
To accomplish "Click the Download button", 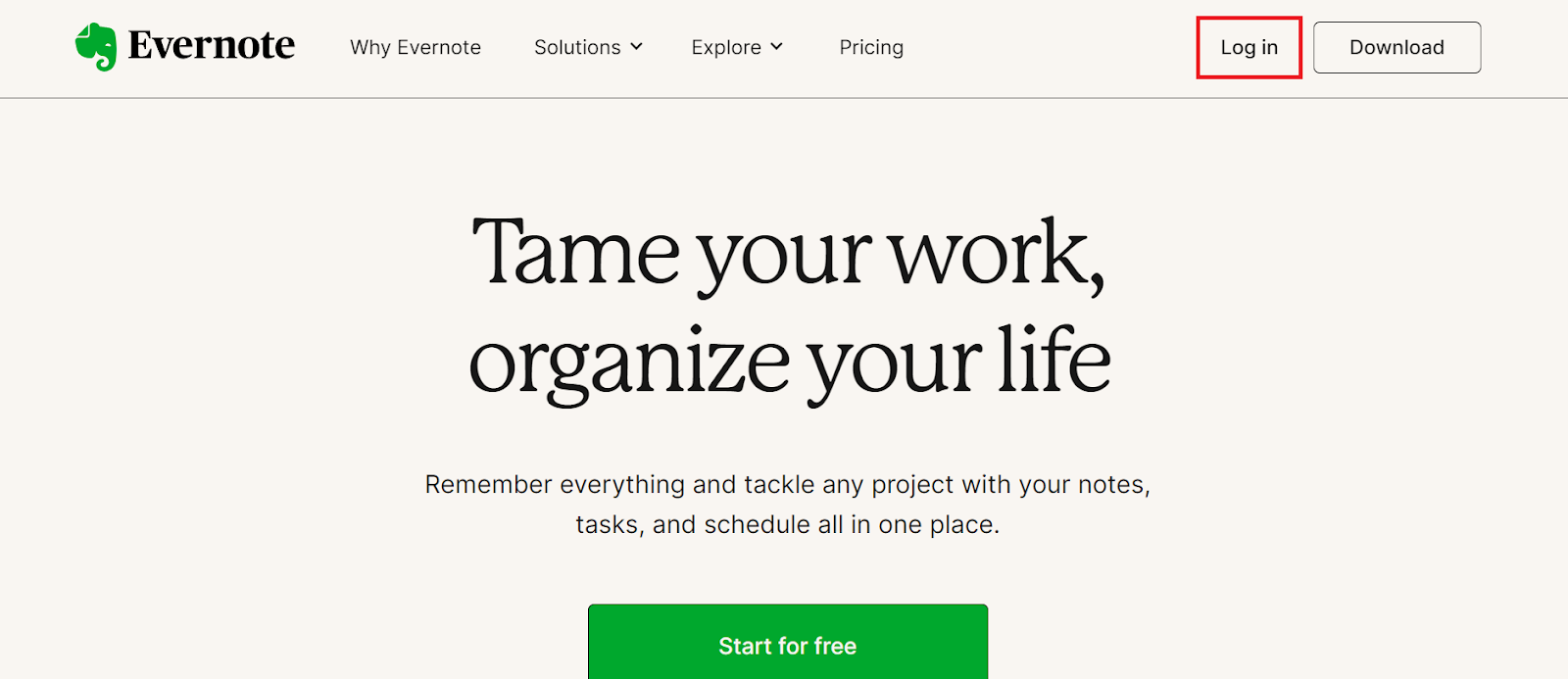I will 1396,47.
